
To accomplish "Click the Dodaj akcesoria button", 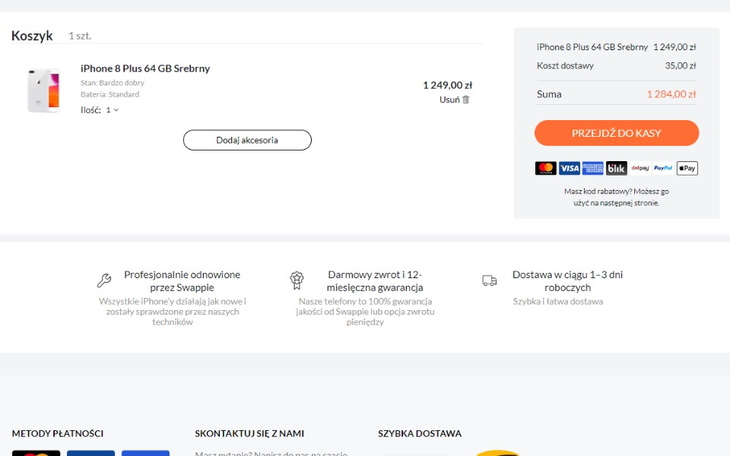I will coord(247,140).
